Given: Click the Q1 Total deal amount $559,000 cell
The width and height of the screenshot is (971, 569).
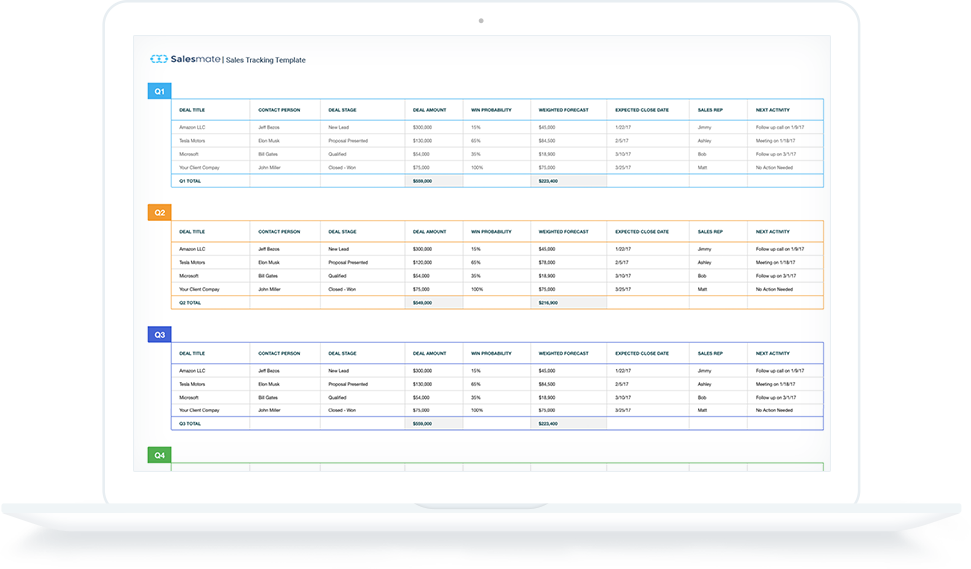Looking at the screenshot, I should (422, 181).
